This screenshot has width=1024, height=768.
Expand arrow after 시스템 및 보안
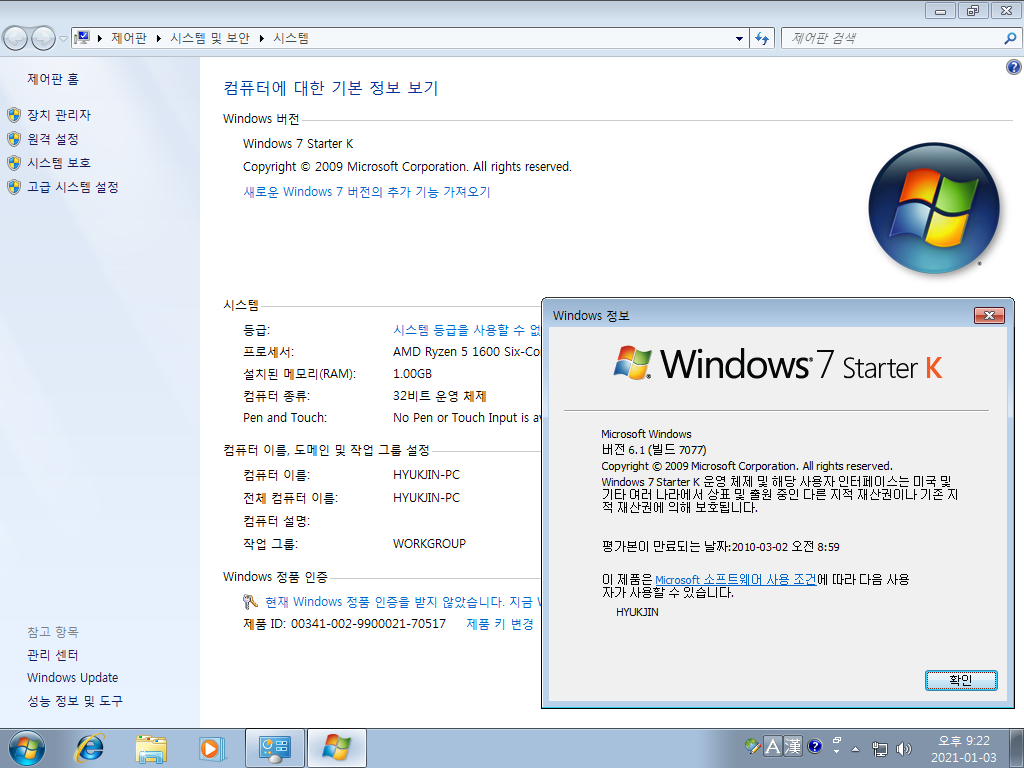point(261,39)
